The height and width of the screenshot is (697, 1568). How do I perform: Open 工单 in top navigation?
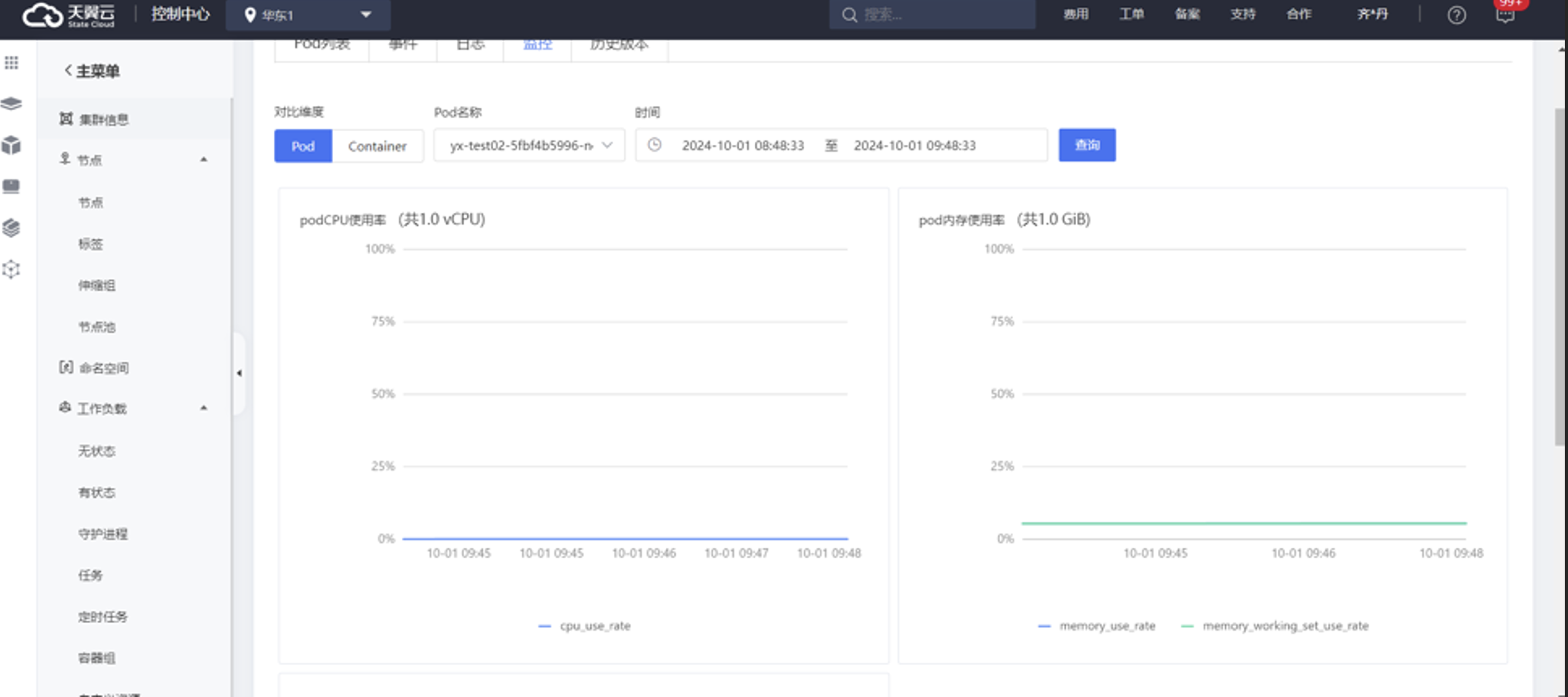click(1132, 14)
